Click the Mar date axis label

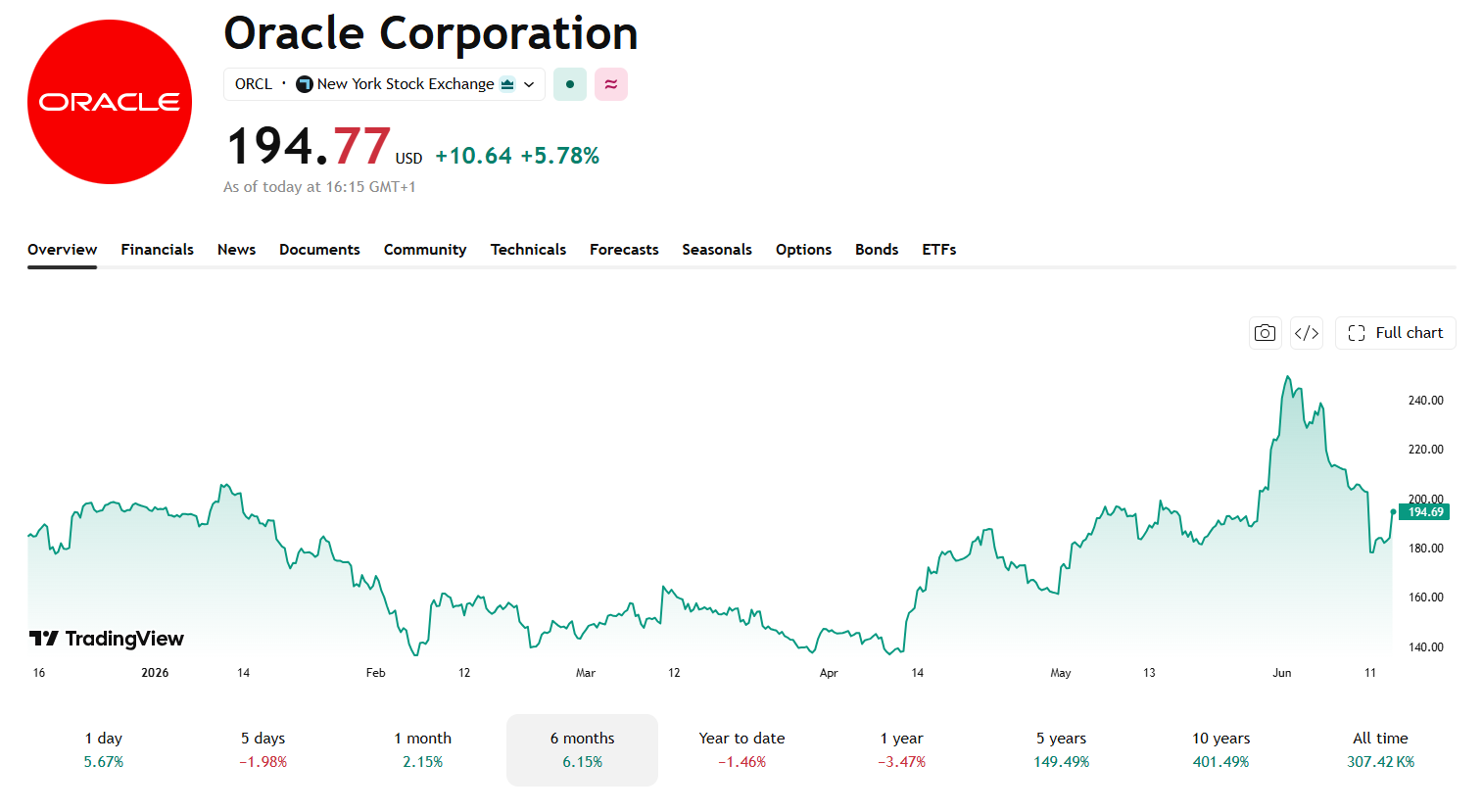click(x=586, y=673)
